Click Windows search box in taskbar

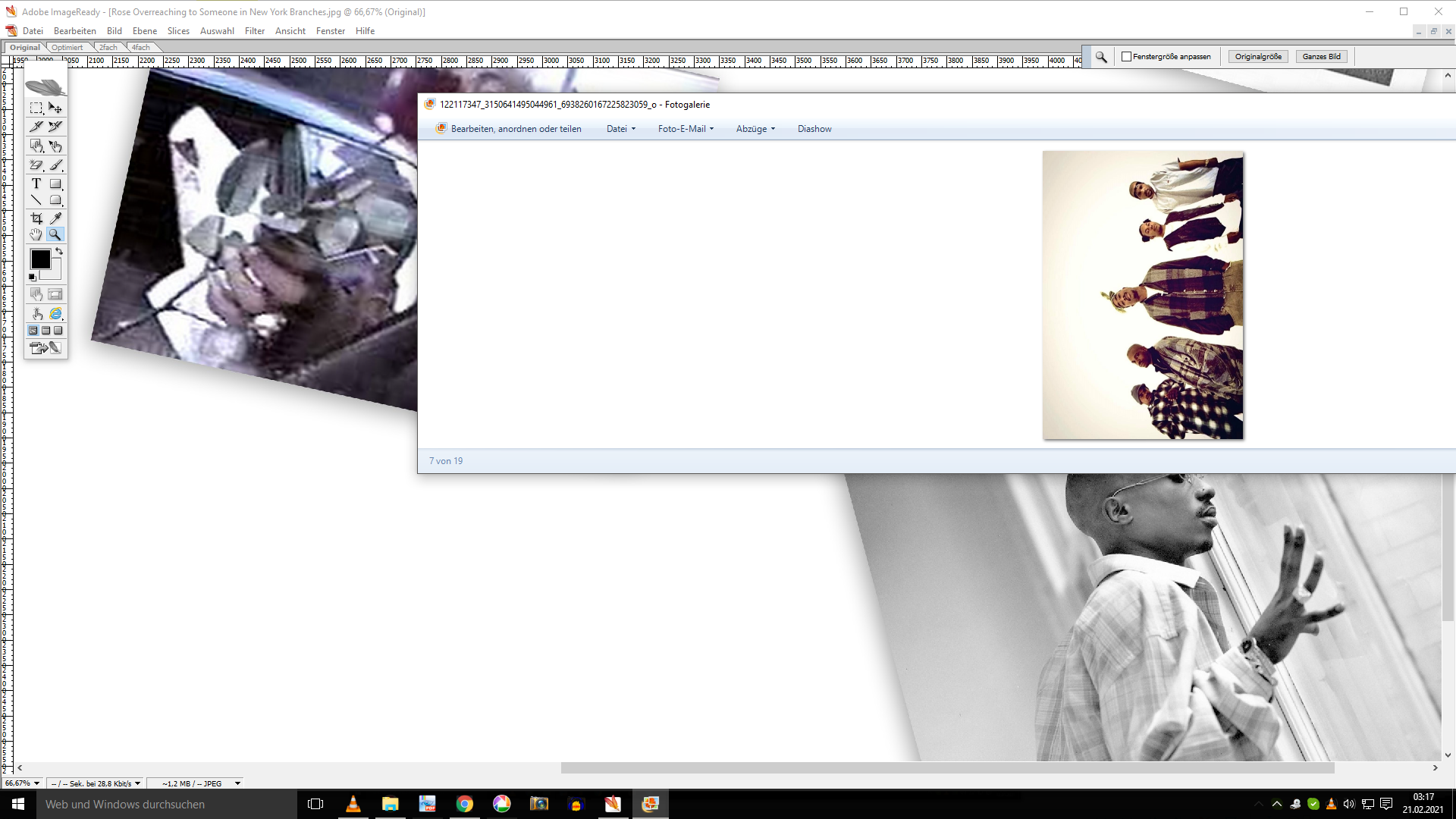coord(167,805)
